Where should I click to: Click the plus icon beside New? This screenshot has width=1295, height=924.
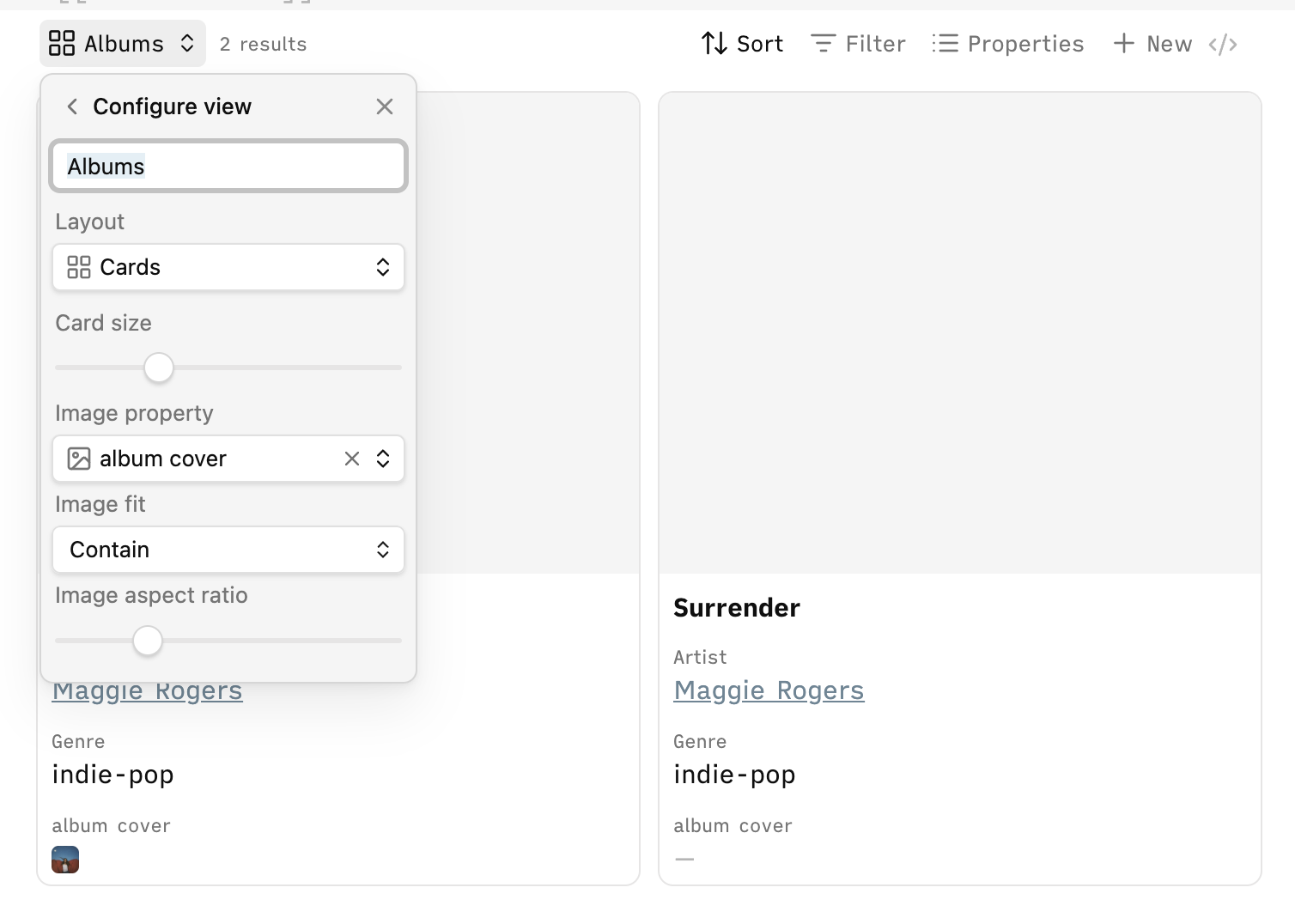1124,43
